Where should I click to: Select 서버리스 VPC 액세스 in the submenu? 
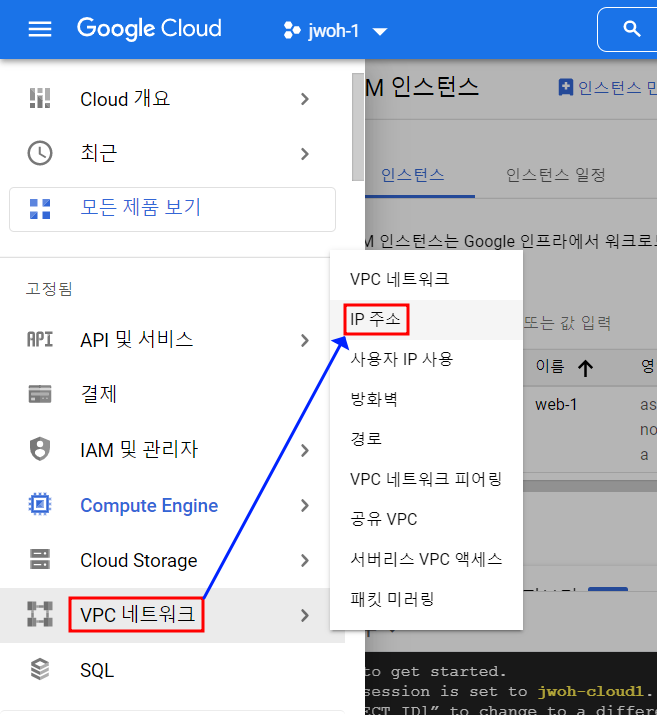[x=426, y=560]
